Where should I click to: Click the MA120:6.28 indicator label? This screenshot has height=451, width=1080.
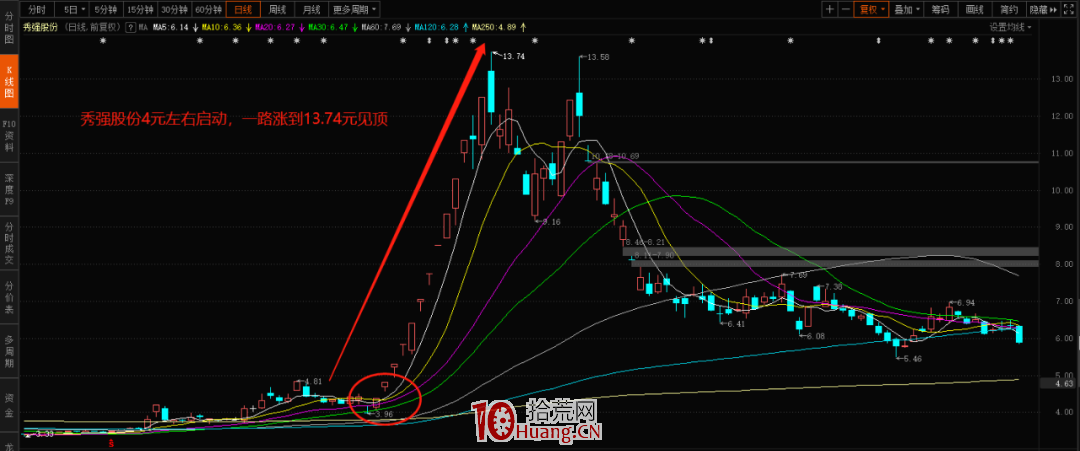(x=438, y=28)
